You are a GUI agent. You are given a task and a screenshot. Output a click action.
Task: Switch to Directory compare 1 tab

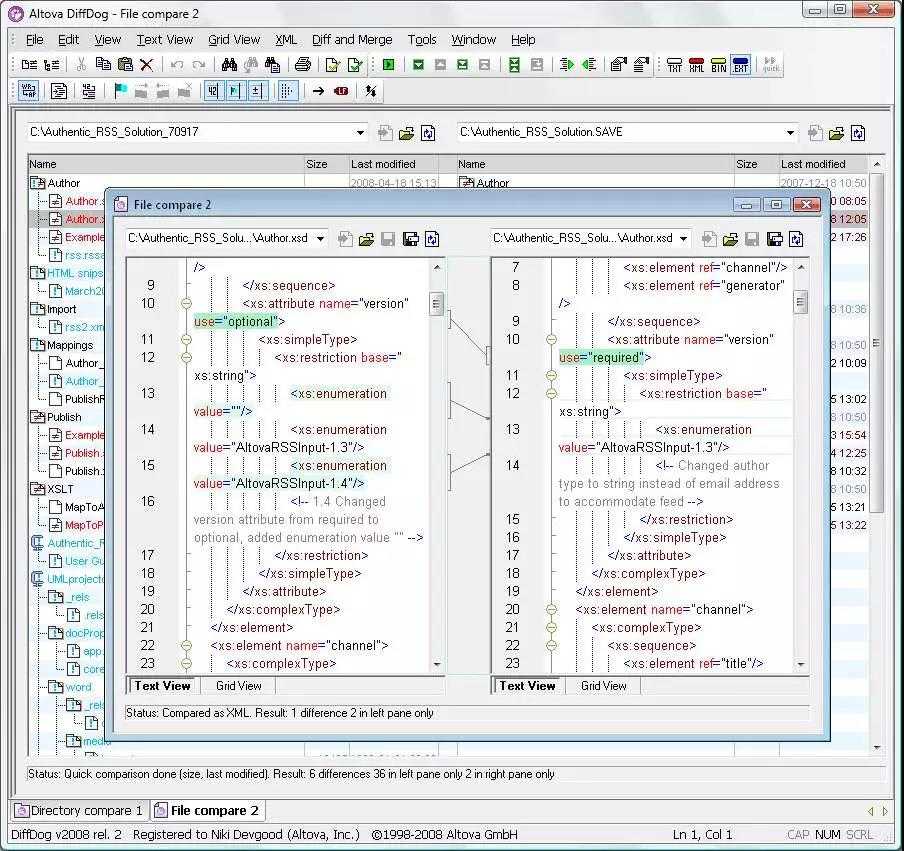[x=79, y=811]
